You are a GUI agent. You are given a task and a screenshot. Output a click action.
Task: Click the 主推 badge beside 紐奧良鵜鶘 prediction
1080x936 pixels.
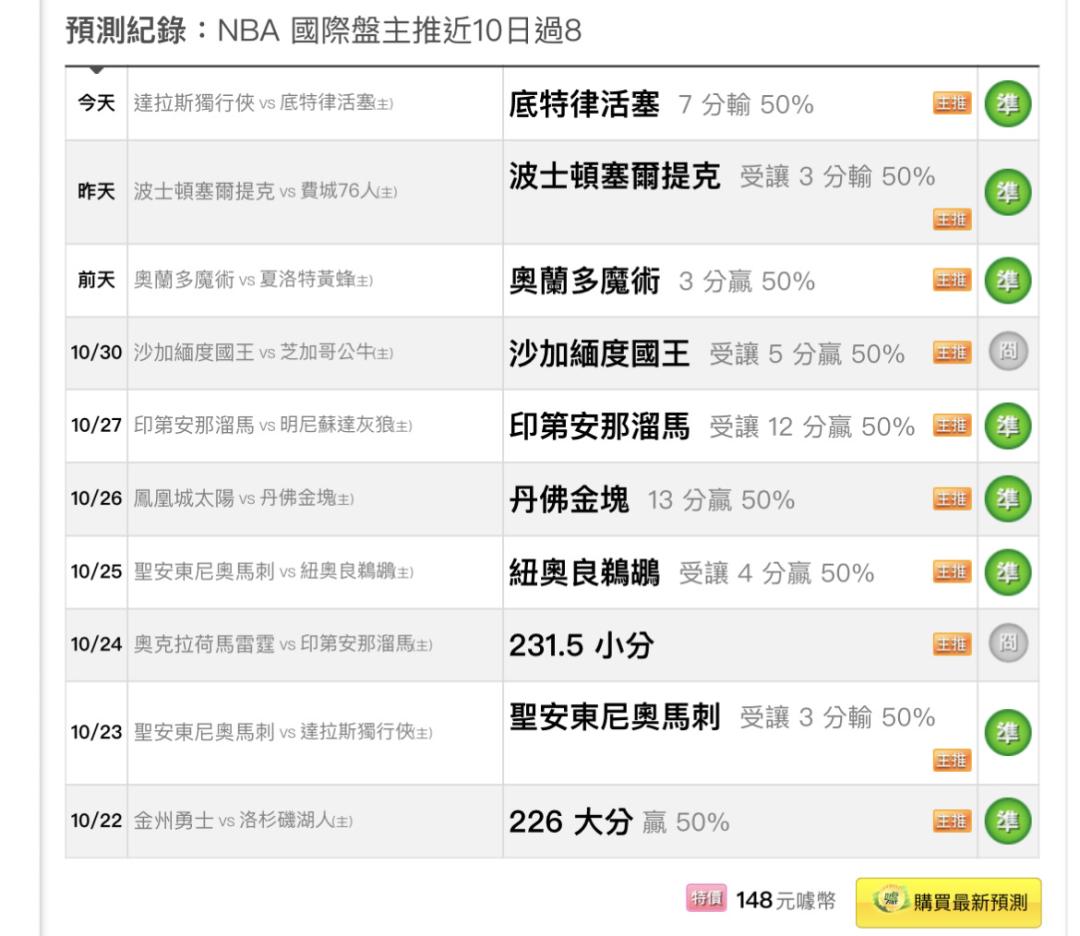952,572
